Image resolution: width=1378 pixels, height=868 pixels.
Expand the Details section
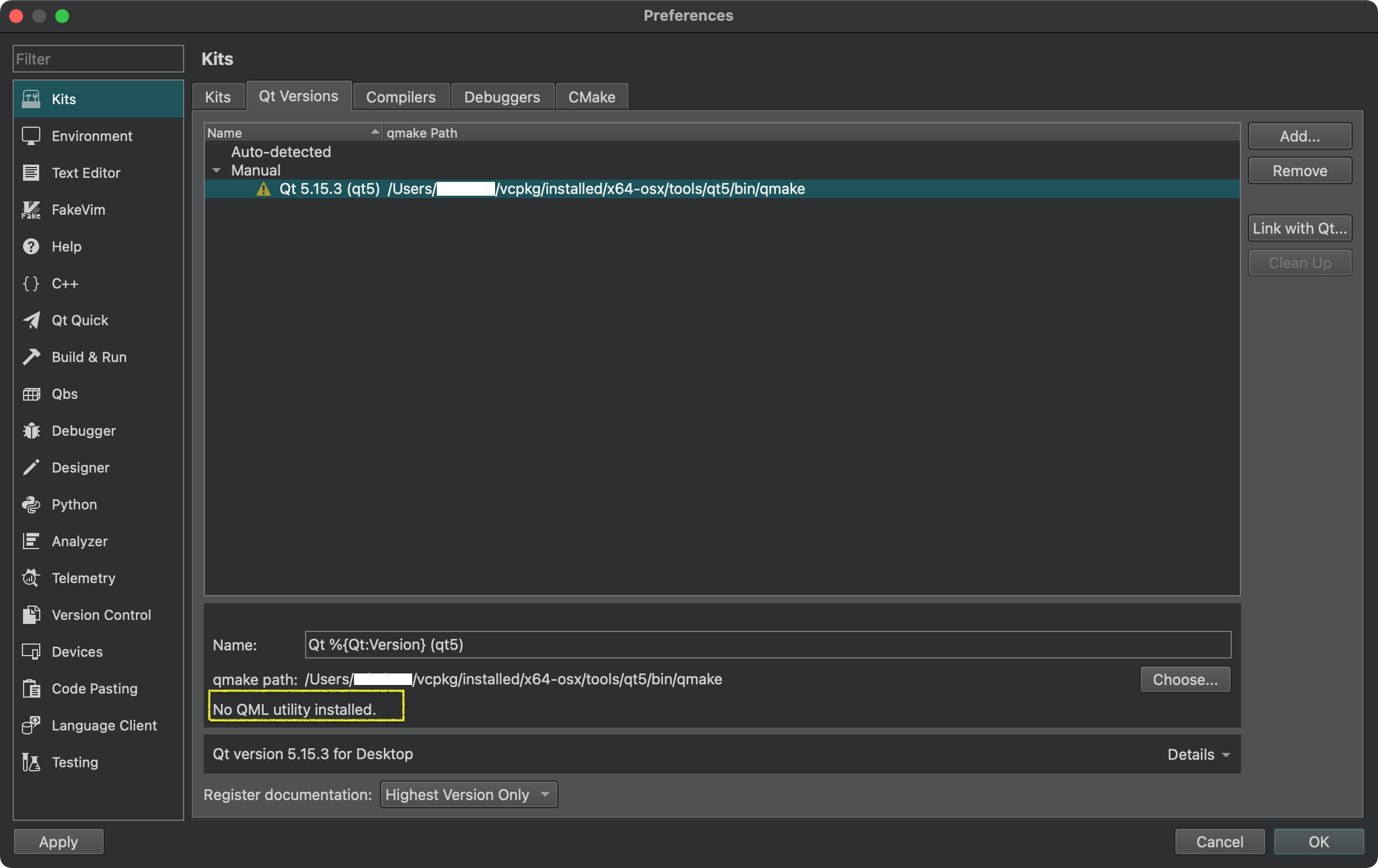1198,755
